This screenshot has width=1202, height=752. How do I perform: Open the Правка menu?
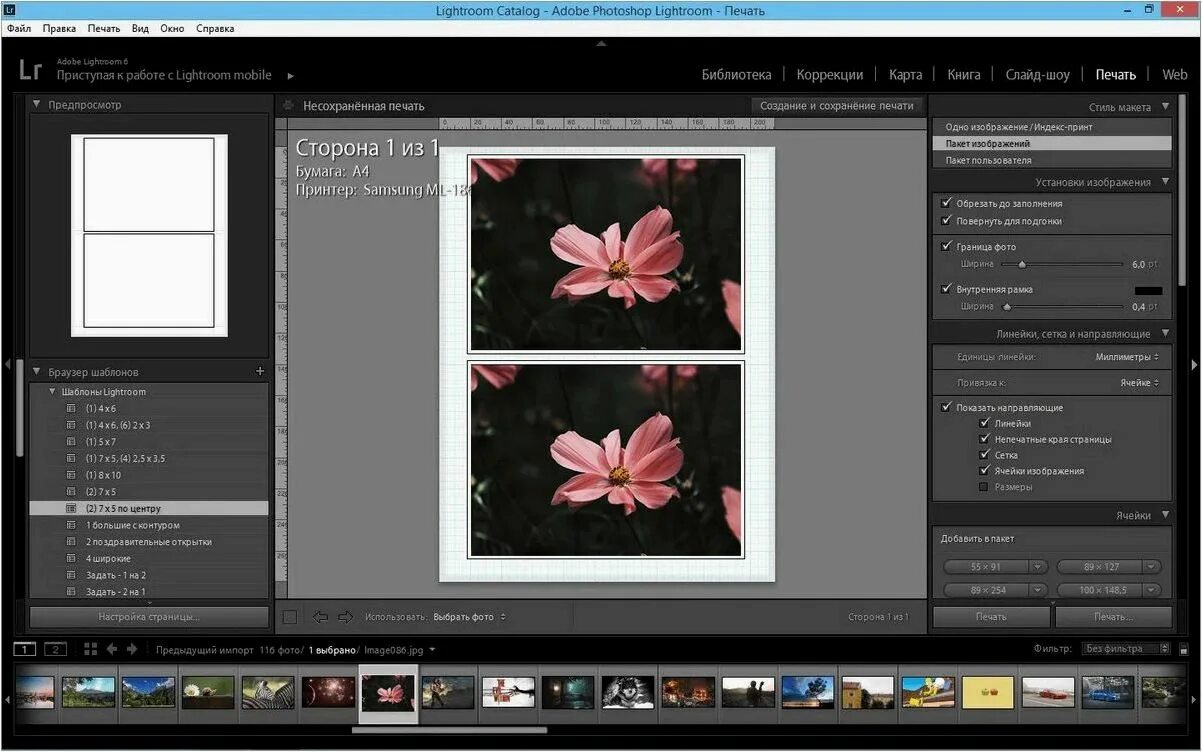[59, 28]
